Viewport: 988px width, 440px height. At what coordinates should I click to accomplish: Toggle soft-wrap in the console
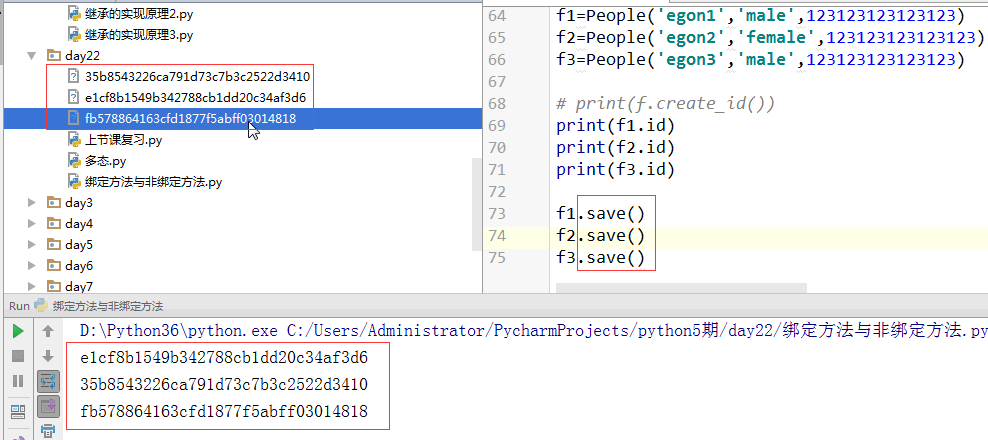[x=49, y=381]
